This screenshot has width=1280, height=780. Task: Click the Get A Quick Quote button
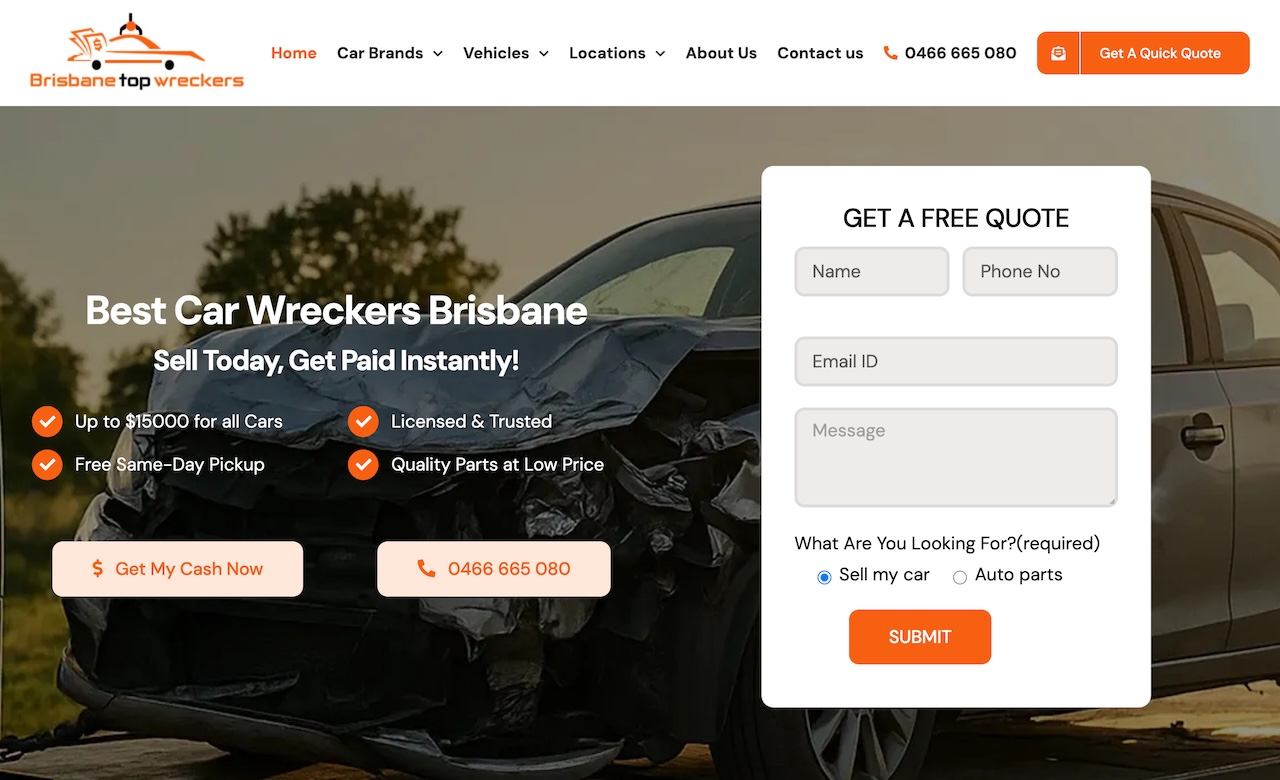[x=1143, y=53]
